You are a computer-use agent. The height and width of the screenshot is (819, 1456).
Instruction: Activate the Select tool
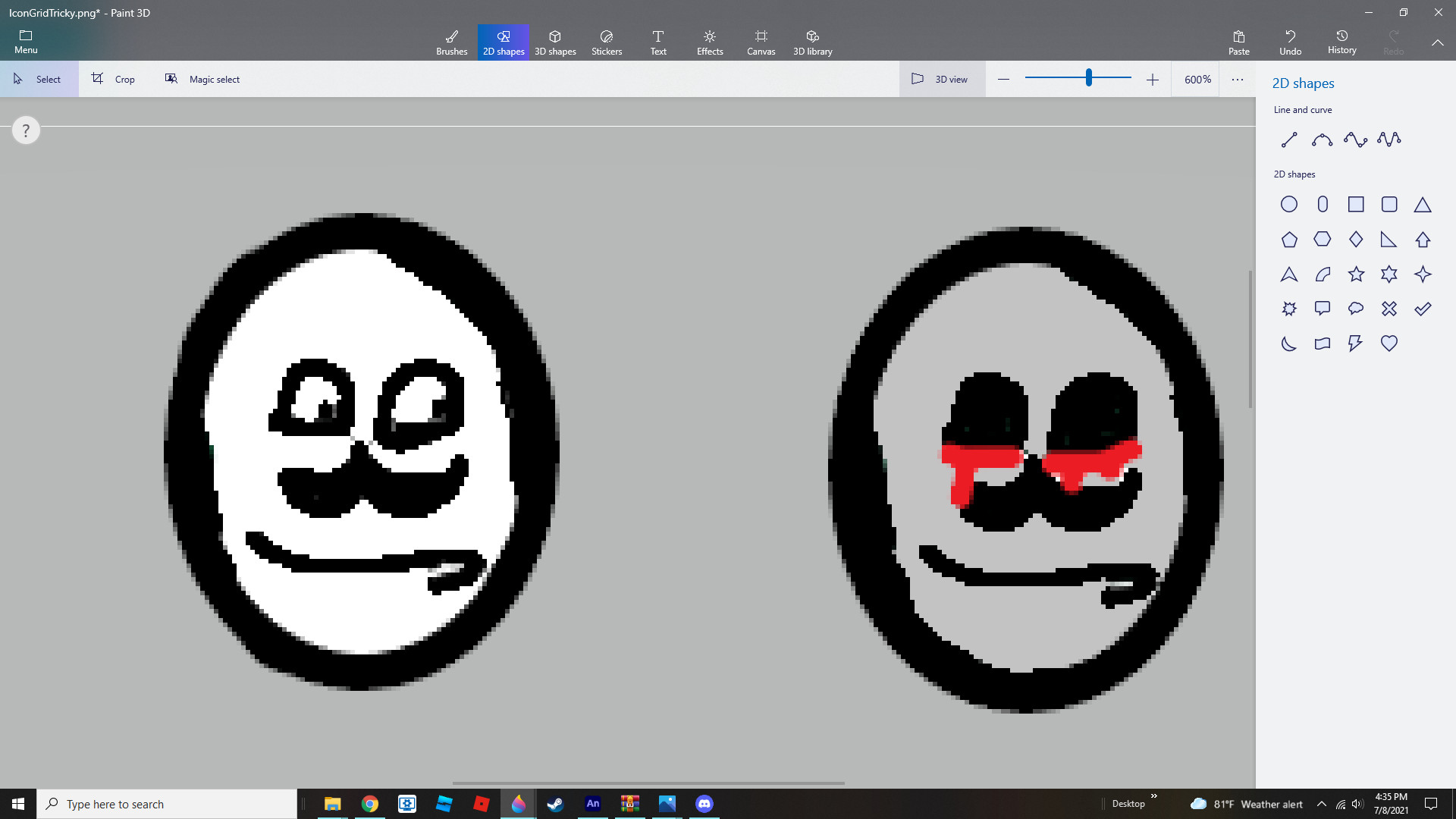(39, 79)
